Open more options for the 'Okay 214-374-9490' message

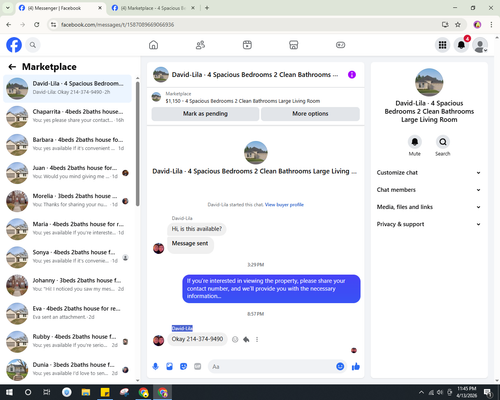257,339
